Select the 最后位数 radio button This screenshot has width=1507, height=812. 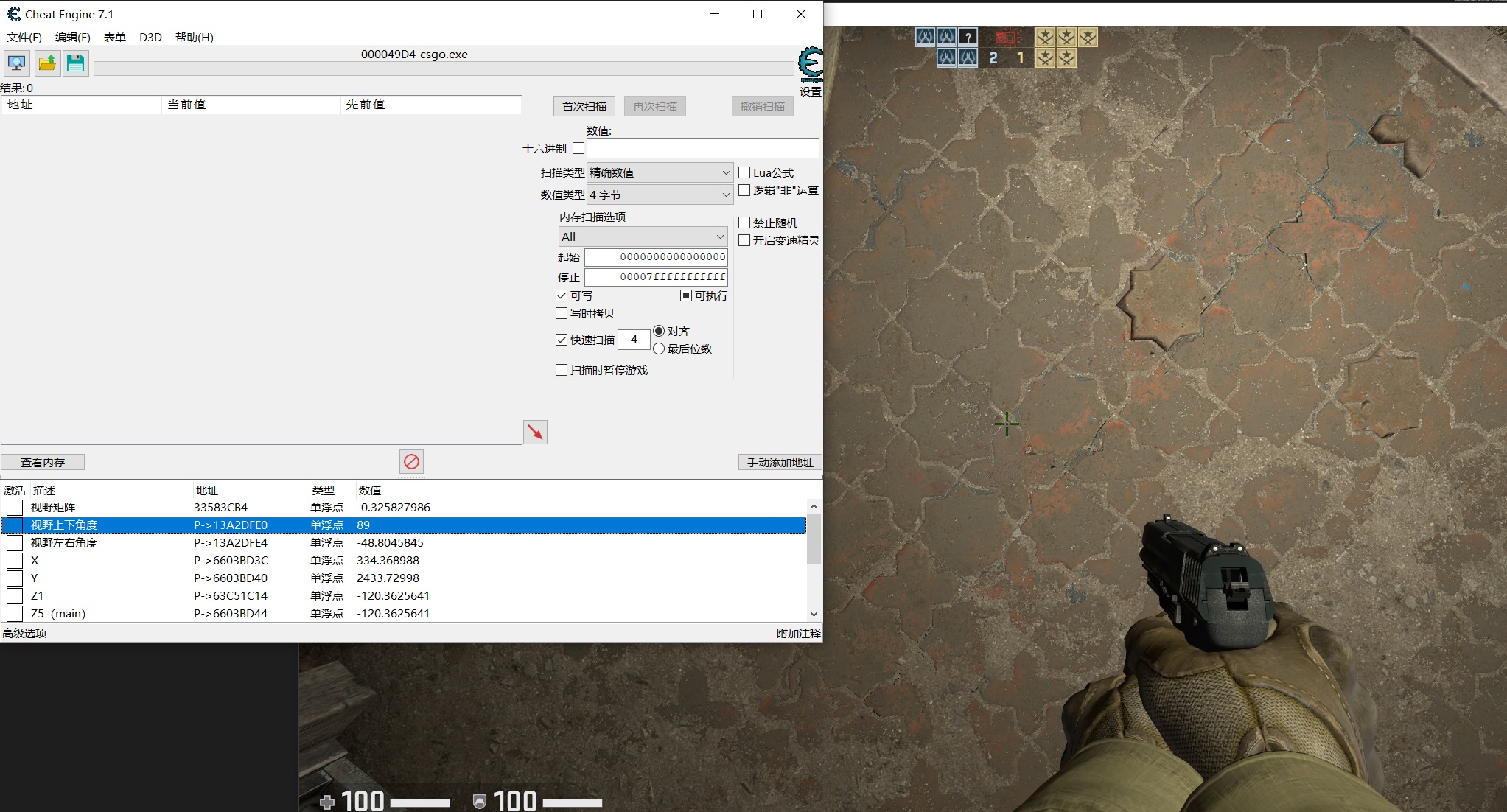pyautogui.click(x=659, y=349)
